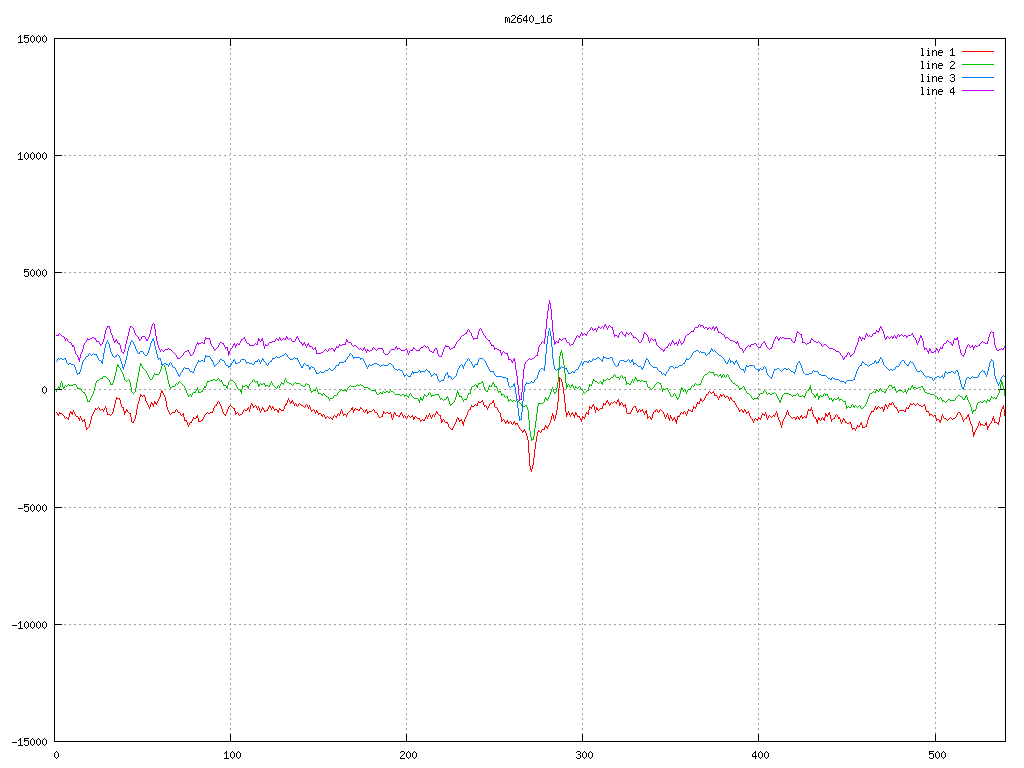Click the 5000 y-axis tick label

click(35, 273)
